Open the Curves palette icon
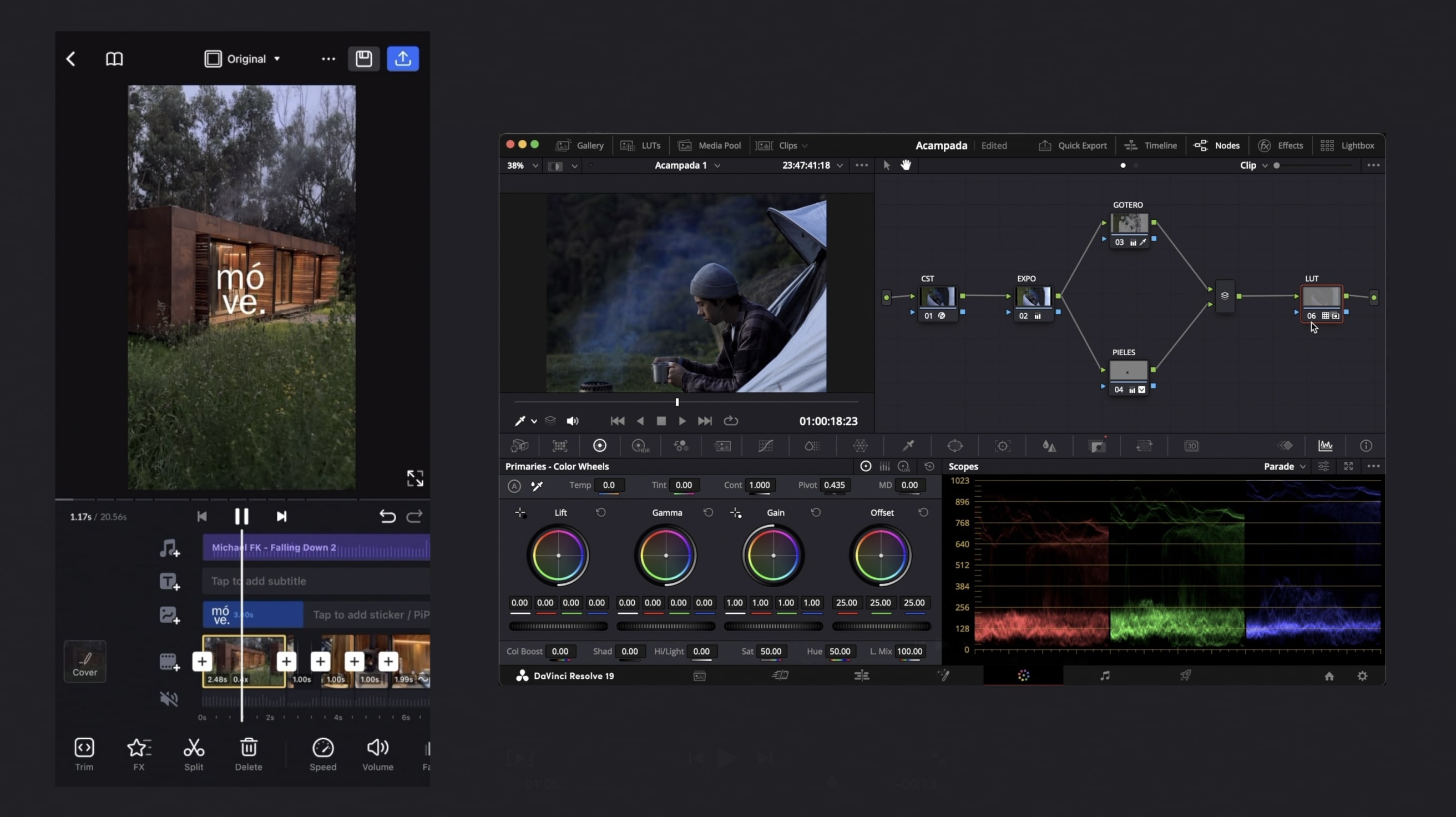 coord(765,446)
